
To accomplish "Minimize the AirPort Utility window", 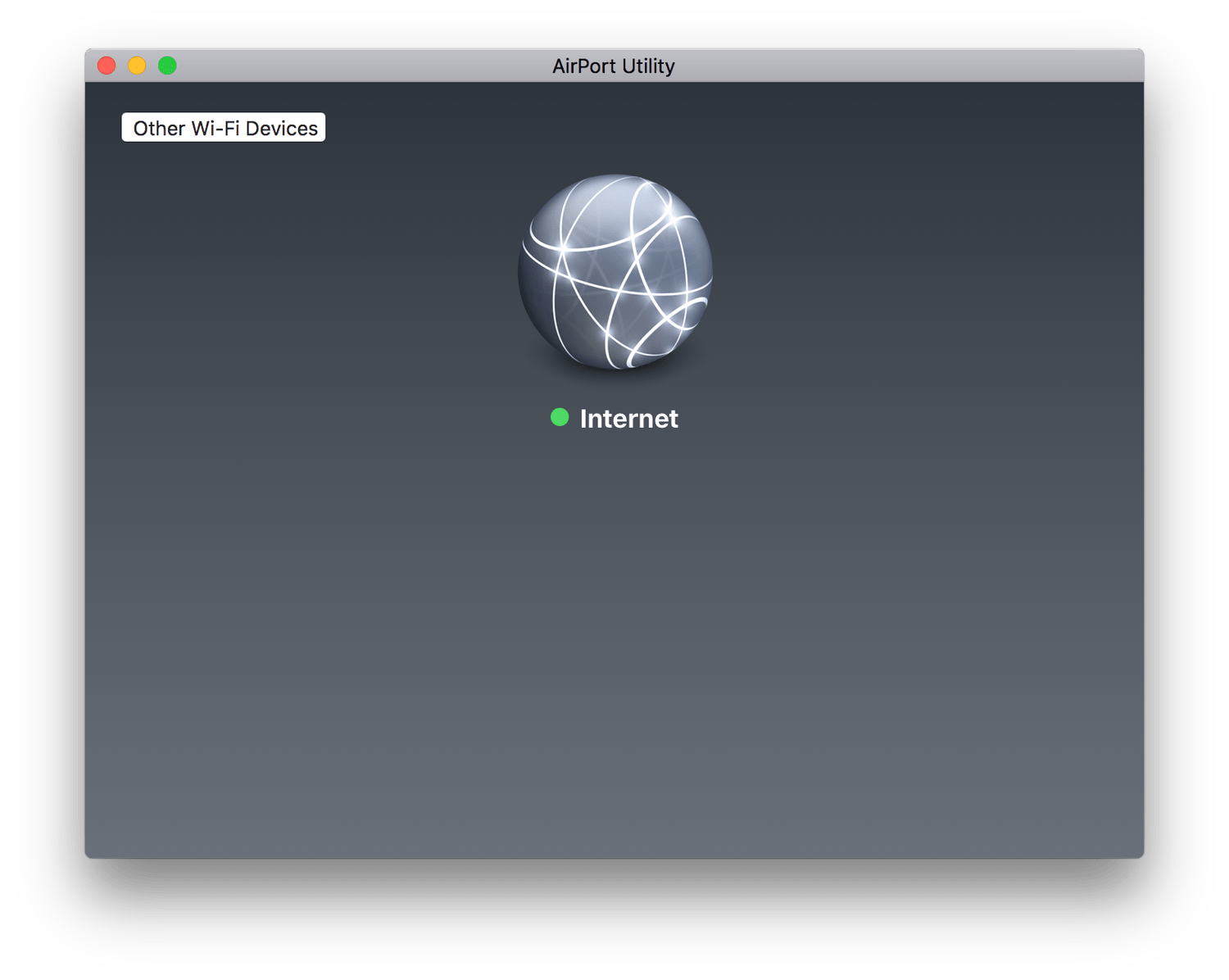I will click(x=137, y=66).
